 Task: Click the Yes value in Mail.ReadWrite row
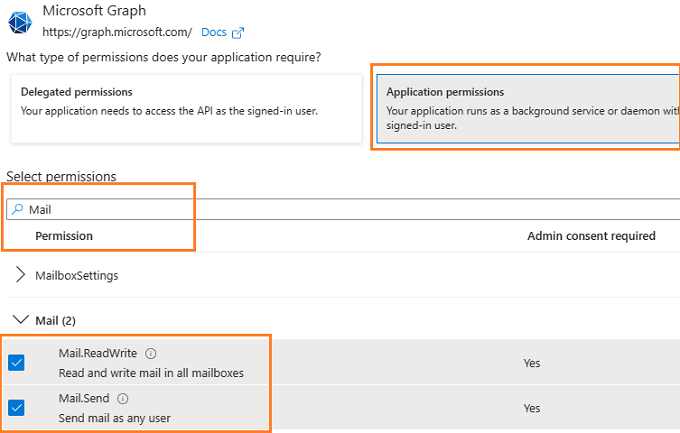pos(532,363)
